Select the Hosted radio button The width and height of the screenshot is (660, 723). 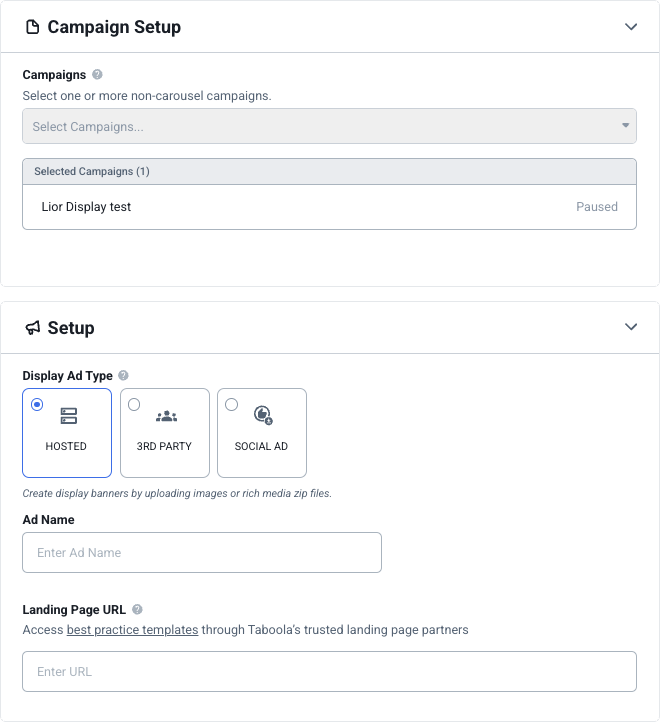(37, 404)
